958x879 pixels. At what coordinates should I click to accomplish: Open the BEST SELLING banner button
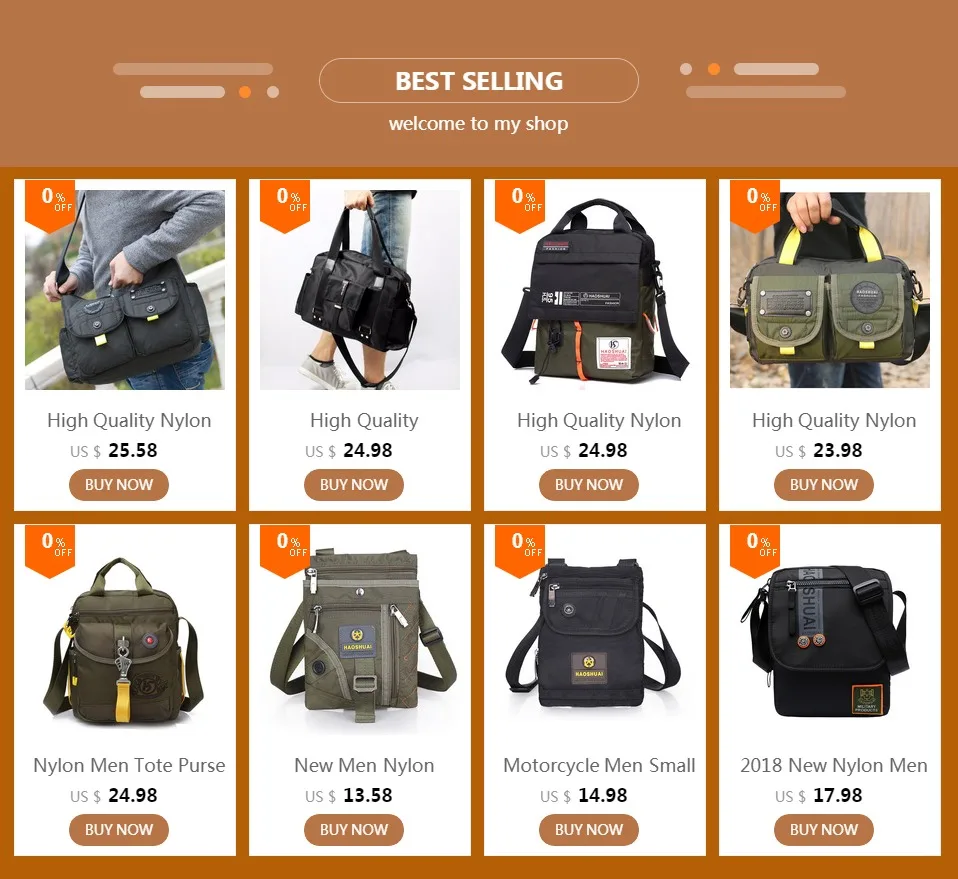(478, 81)
